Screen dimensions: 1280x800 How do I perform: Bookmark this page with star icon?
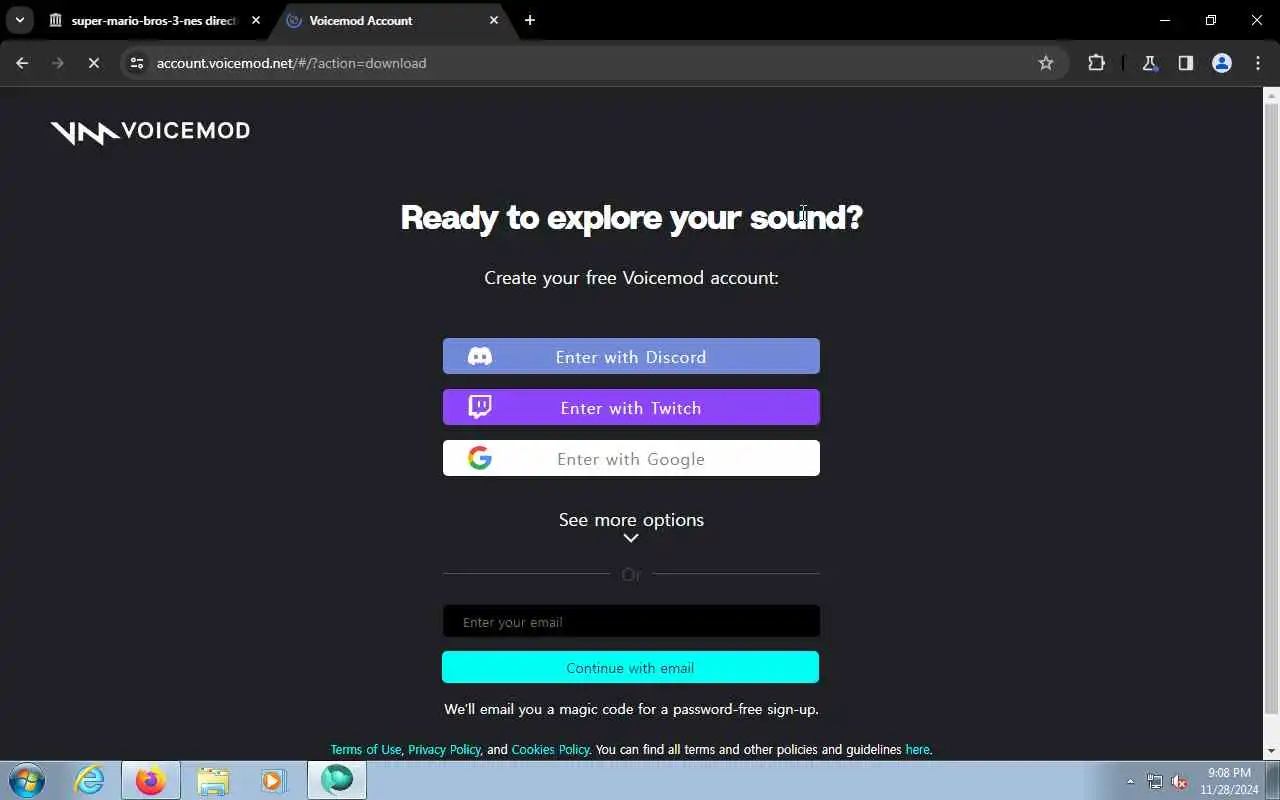[1046, 63]
